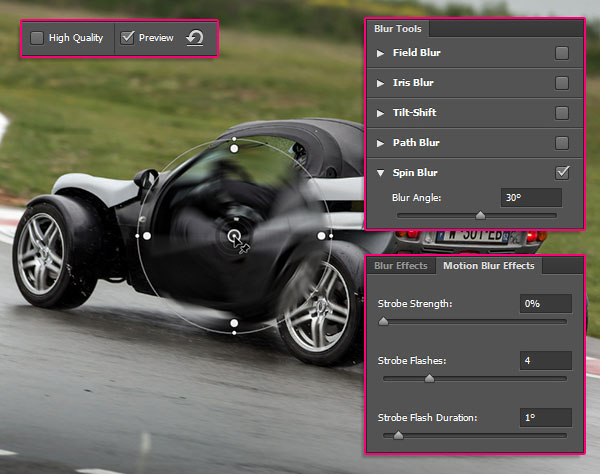
Task: Expand the Iris Blur section
Action: (x=380, y=83)
